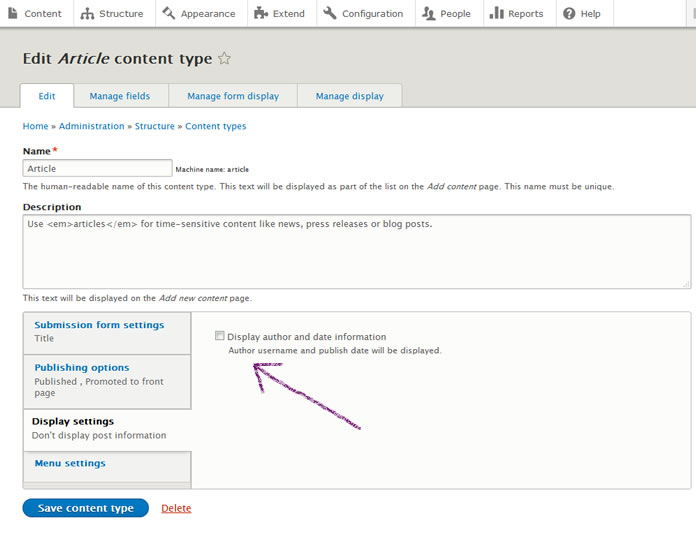
Task: Open the Extend puzzle icon
Action: pos(261,14)
